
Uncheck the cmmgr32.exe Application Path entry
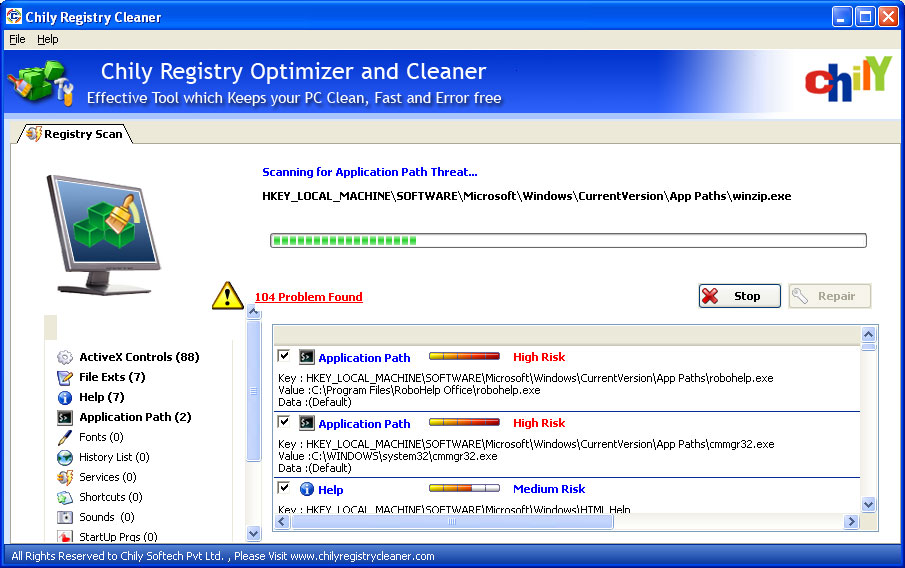point(283,421)
